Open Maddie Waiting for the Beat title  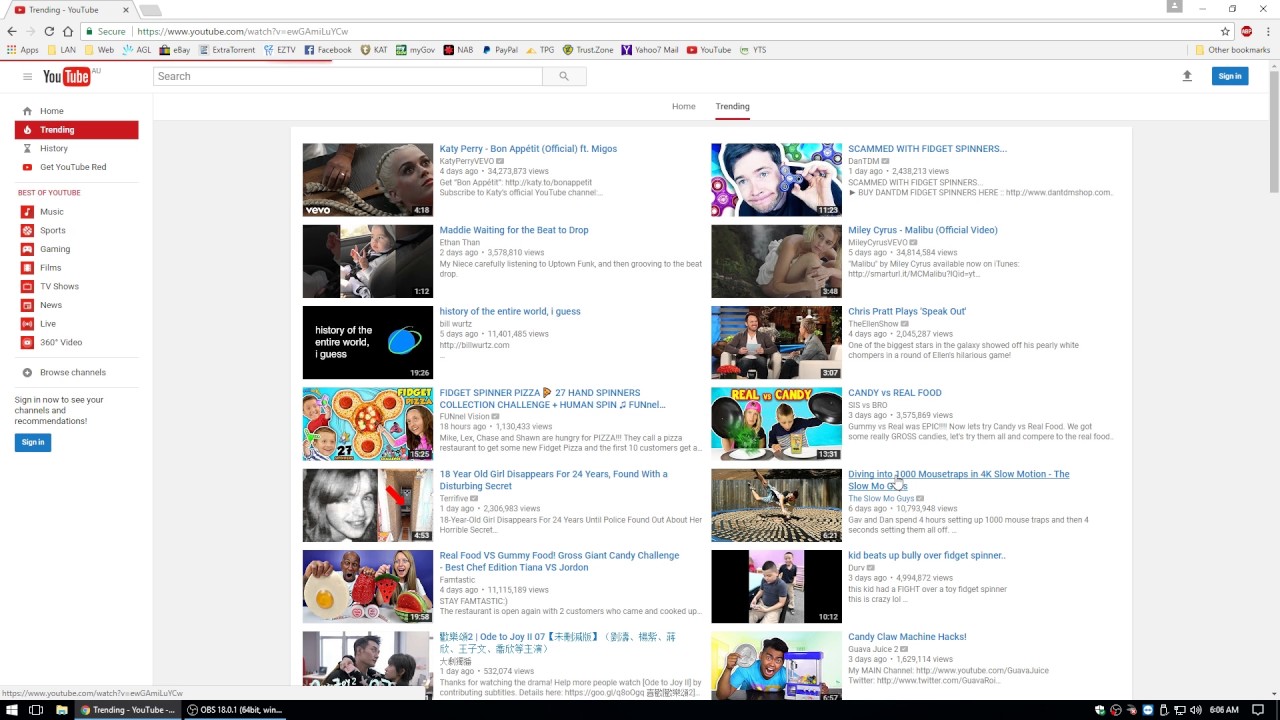click(514, 230)
